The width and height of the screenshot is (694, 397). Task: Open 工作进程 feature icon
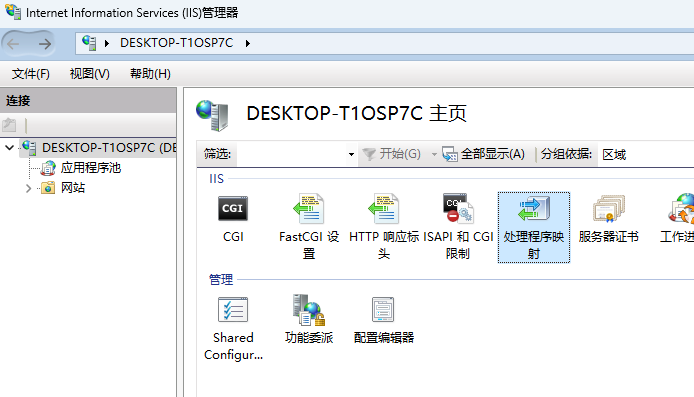click(678, 219)
